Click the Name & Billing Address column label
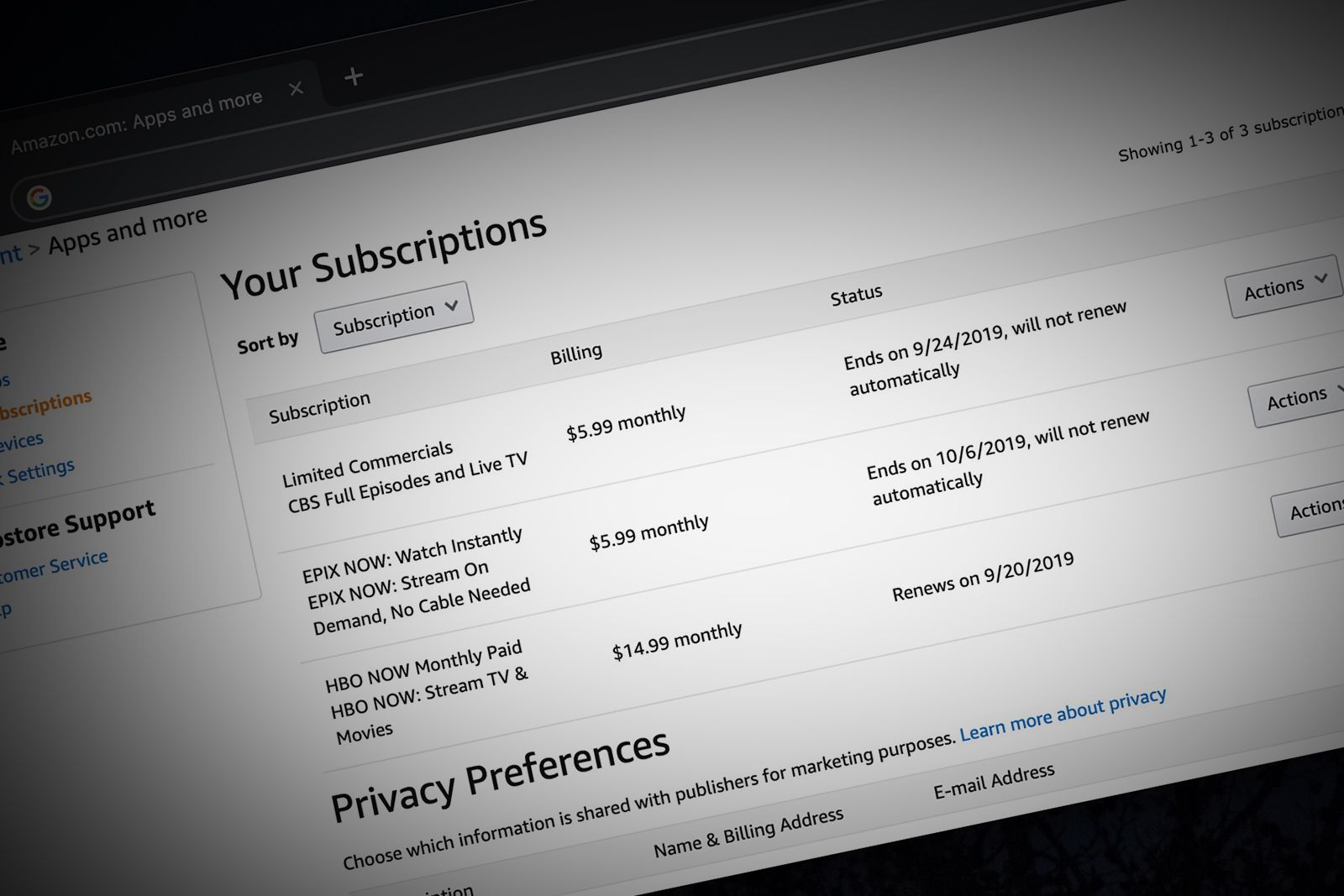The width and height of the screenshot is (1344, 896). (x=748, y=832)
